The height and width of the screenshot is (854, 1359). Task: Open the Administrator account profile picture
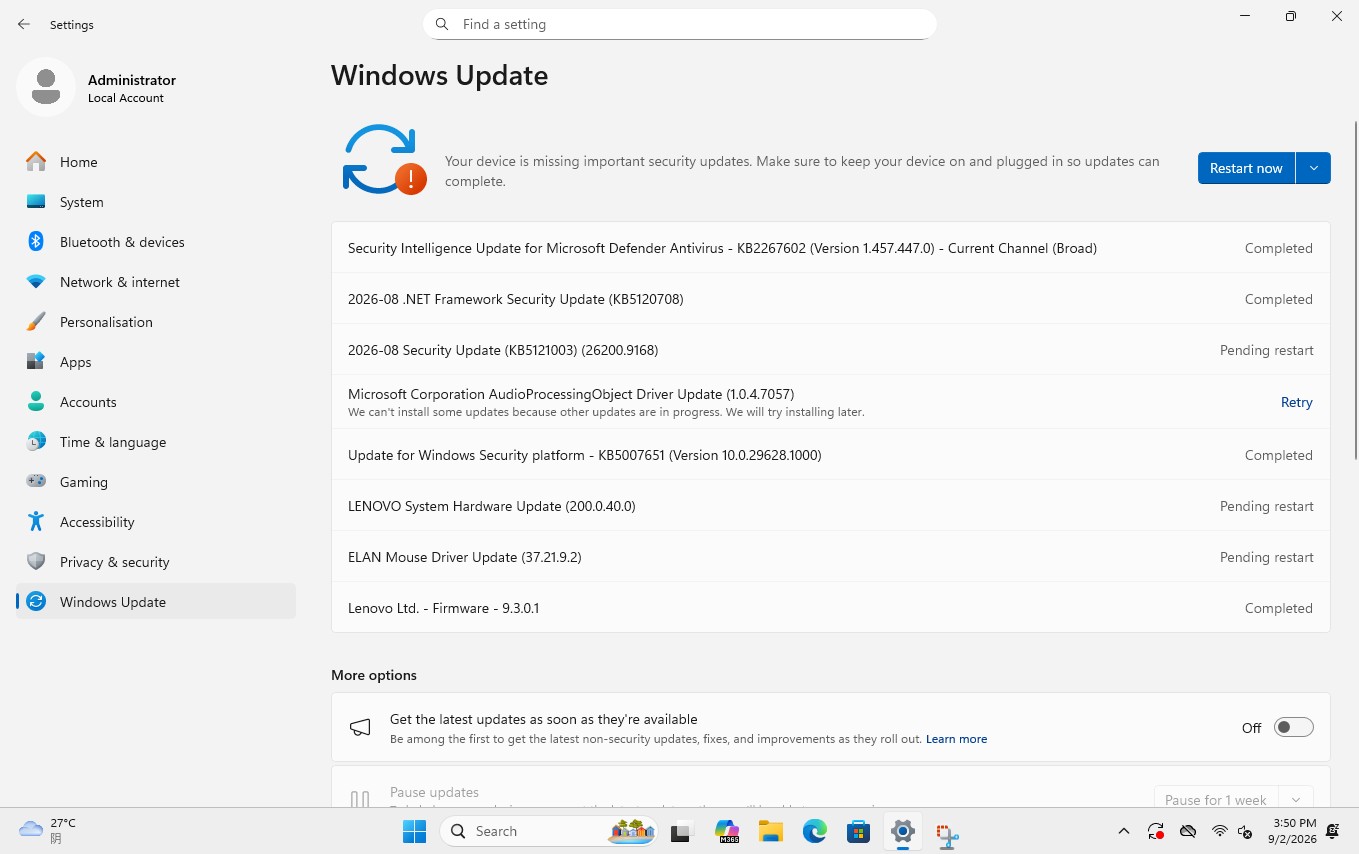click(x=46, y=87)
